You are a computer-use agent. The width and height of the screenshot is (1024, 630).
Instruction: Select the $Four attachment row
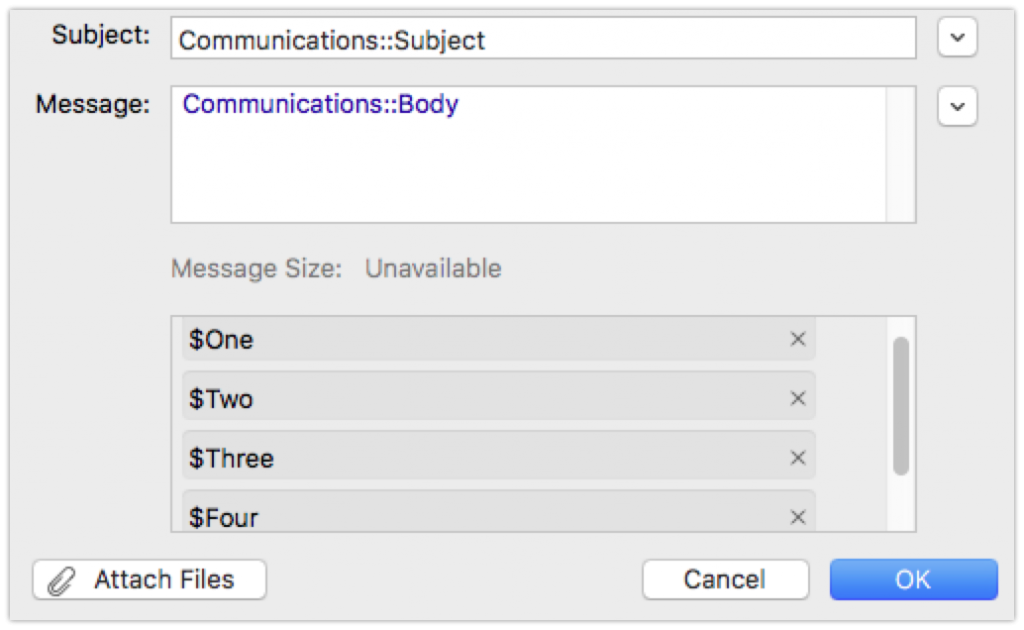480,517
